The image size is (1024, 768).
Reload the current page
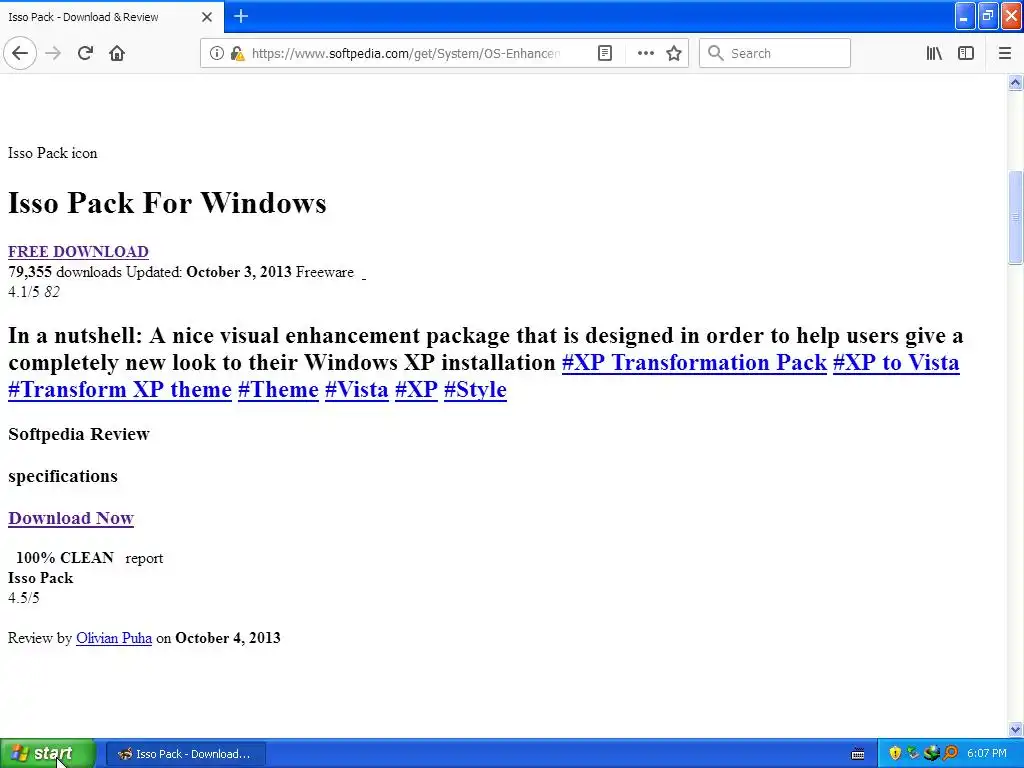coord(85,54)
